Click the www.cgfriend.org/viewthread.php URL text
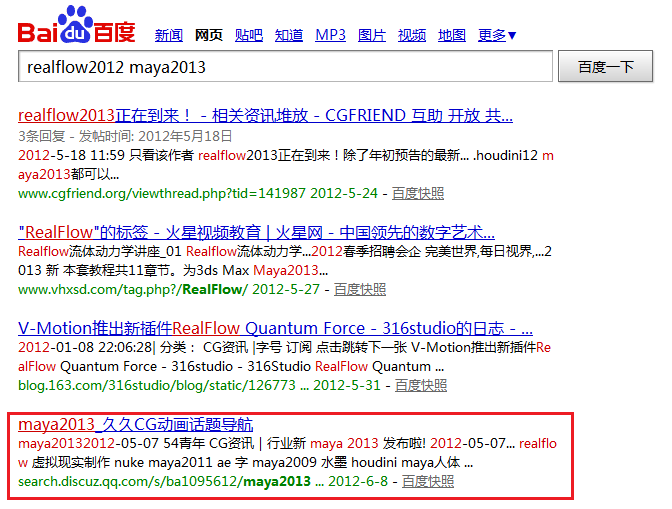The width and height of the screenshot is (672, 509). tap(162, 193)
